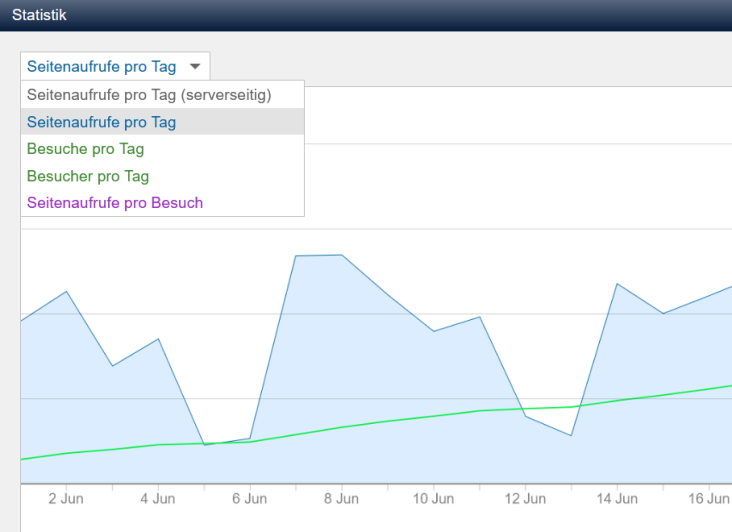The image size is (732, 532).
Task: Open the "Seitenaufrufe pro Tag" metric dropdown
Action: 102,67
